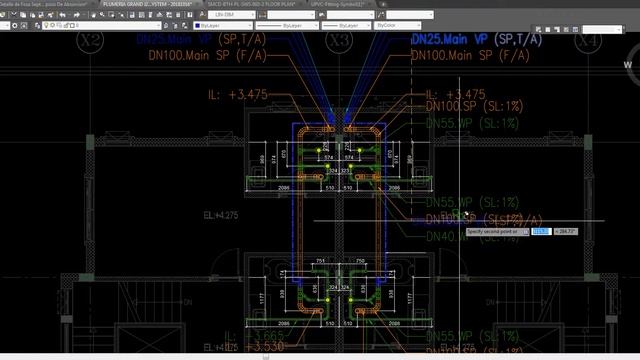Select the DN100.SP (SL:1%) label at top right

pyautogui.click(x=474, y=107)
